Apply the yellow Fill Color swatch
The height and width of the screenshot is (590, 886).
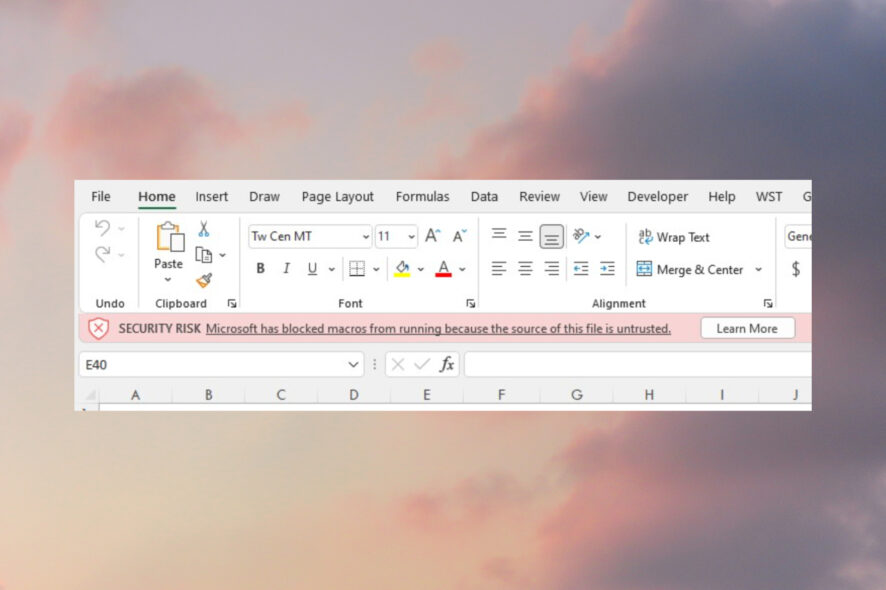(402, 268)
